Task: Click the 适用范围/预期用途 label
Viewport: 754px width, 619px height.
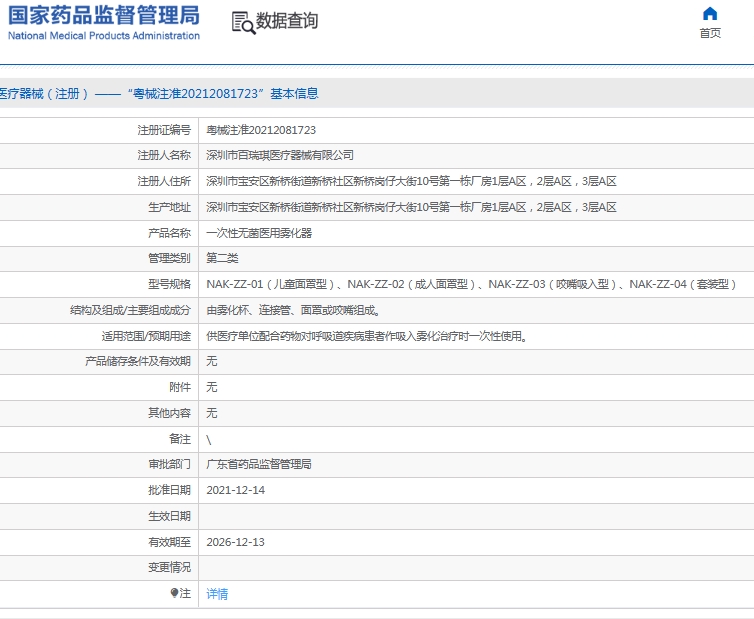Action: 146,336
